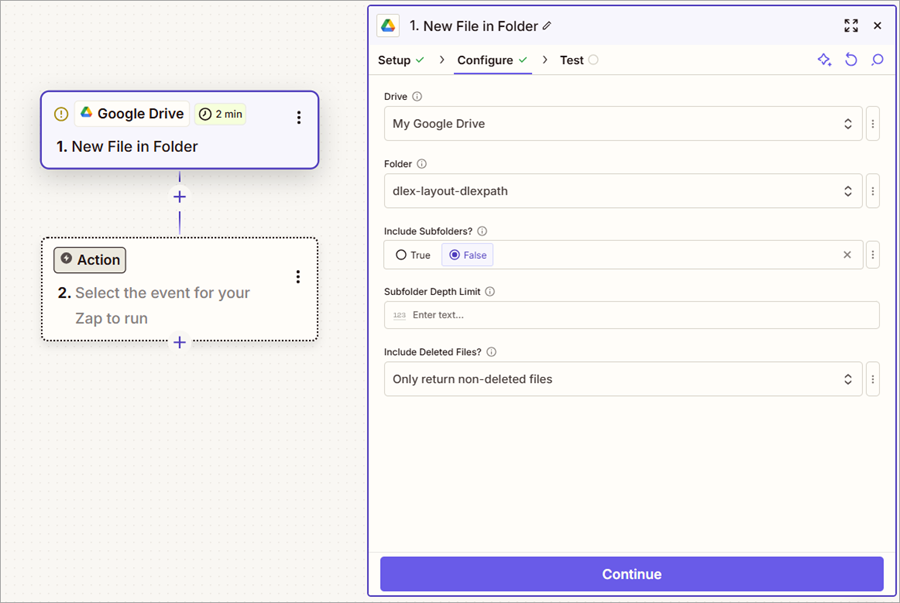Click the undo refresh arrow icon
The width and height of the screenshot is (900, 603).
pos(851,60)
